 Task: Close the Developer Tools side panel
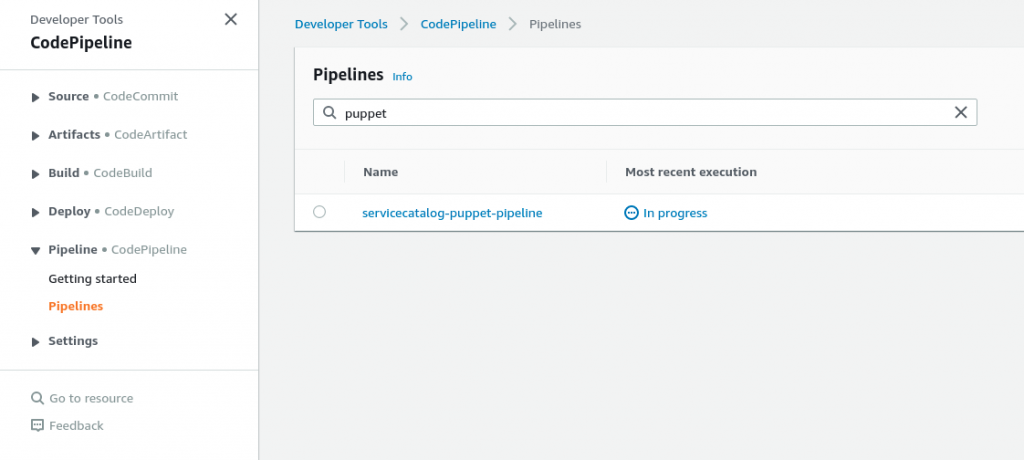[x=231, y=20]
